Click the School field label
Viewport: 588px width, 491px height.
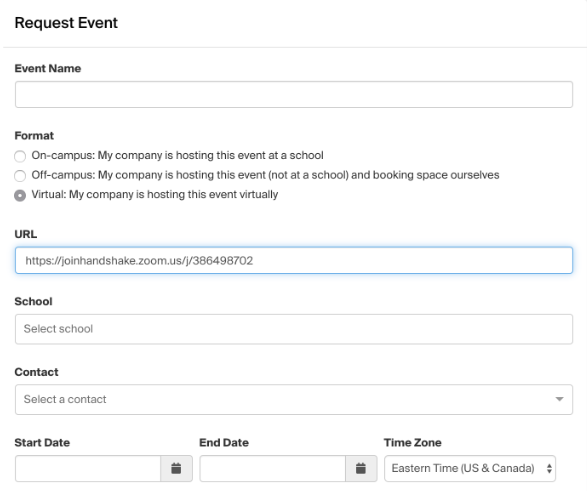(33, 301)
